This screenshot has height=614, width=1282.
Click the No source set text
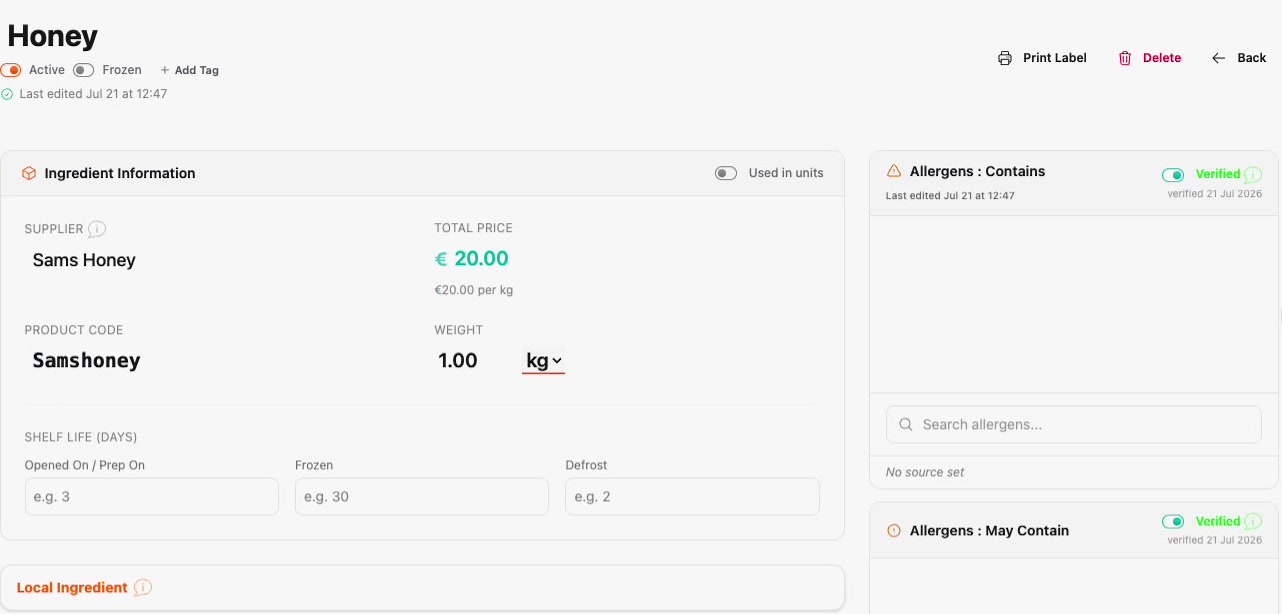click(x=925, y=472)
